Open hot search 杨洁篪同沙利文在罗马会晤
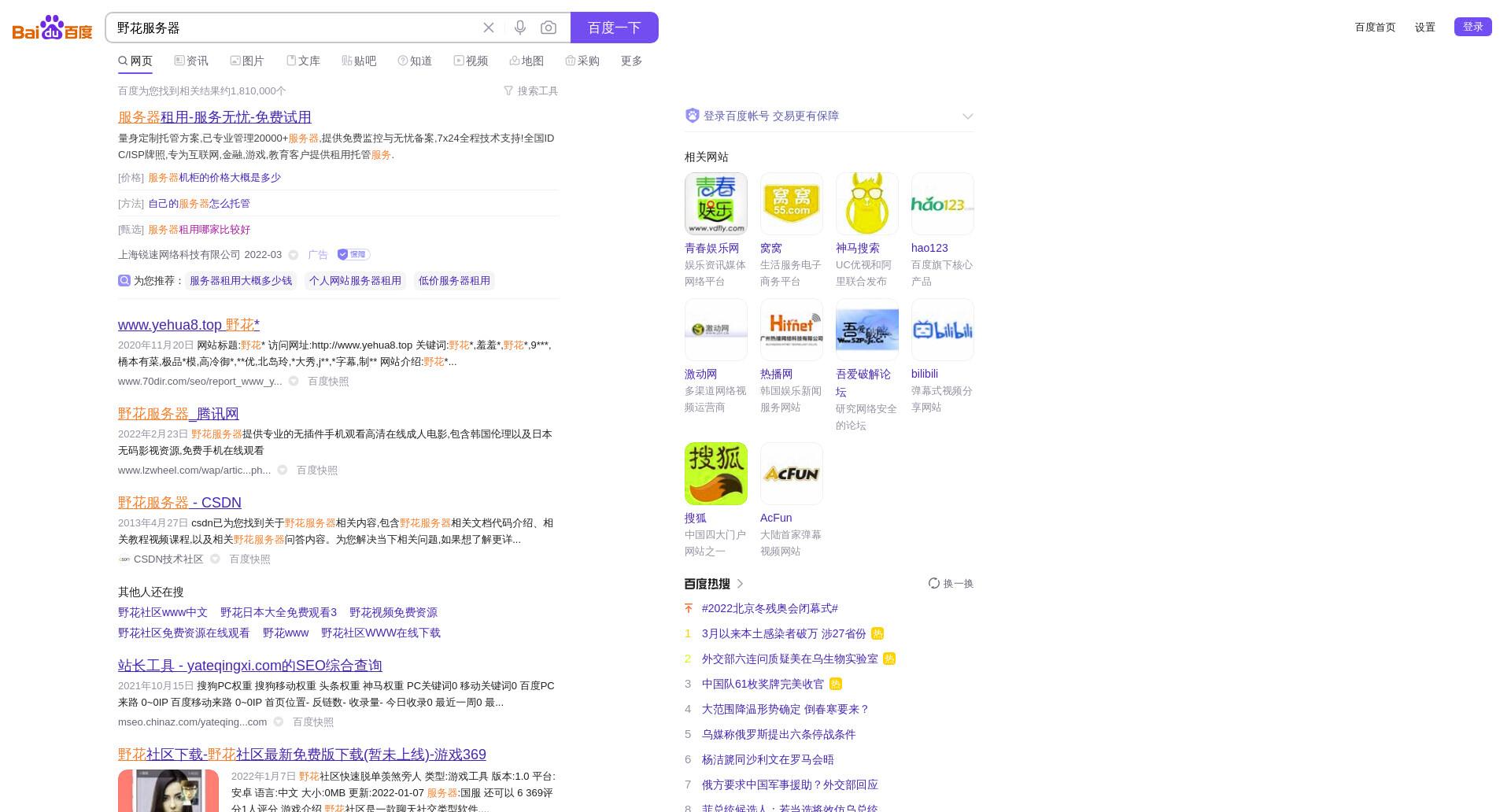Image resolution: width=1511 pixels, height=812 pixels. pos(767,760)
